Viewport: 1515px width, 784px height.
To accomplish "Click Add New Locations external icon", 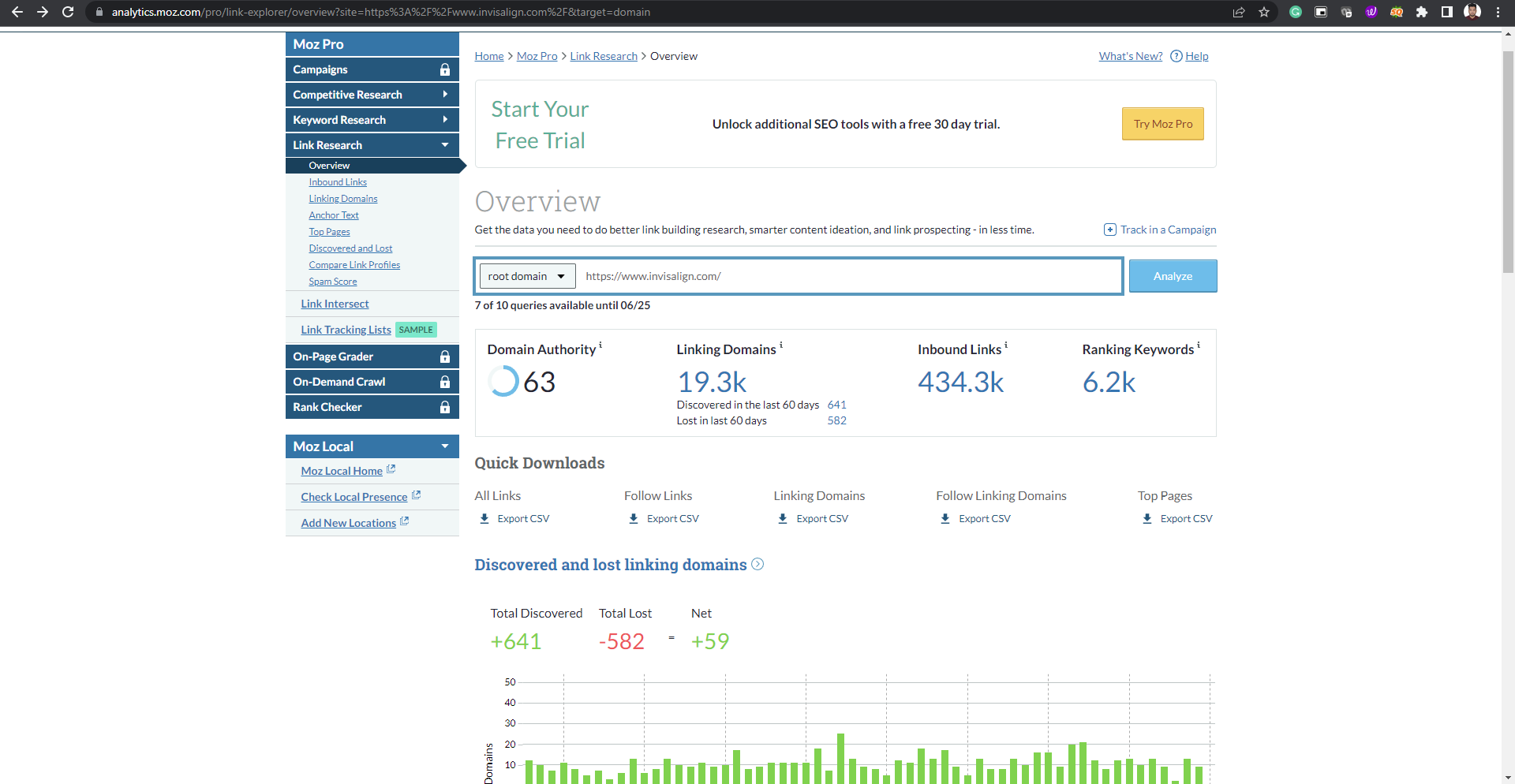I will (x=404, y=521).
